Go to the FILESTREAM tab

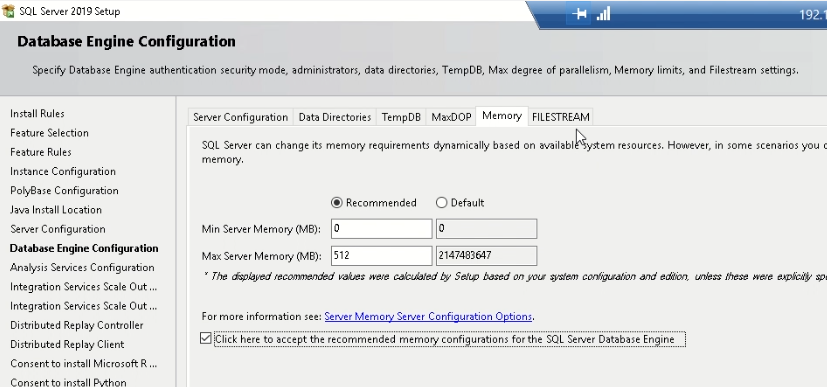(x=561, y=117)
